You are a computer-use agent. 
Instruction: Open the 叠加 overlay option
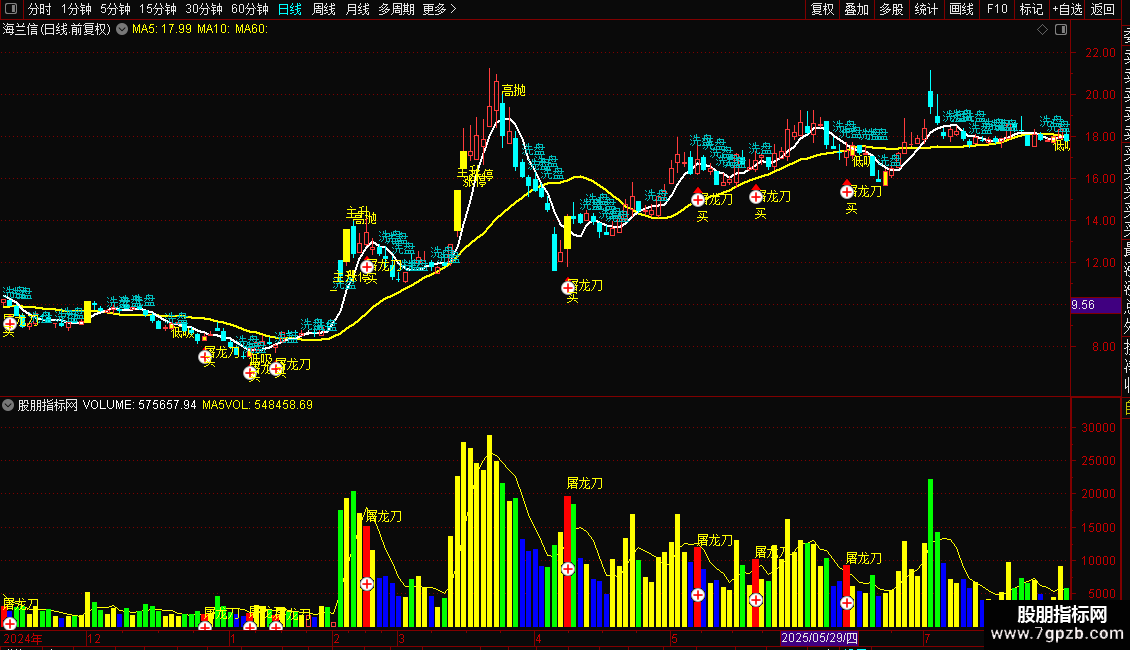[857, 9]
